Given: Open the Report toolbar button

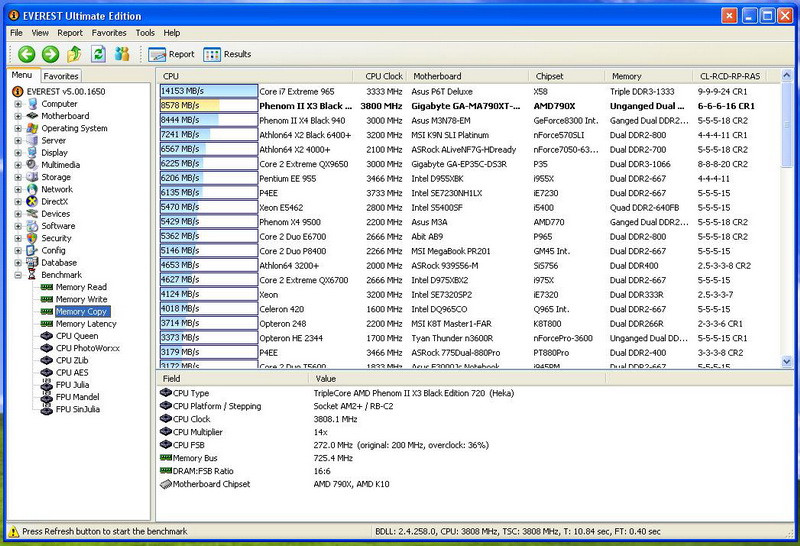Looking at the screenshot, I should (171, 54).
